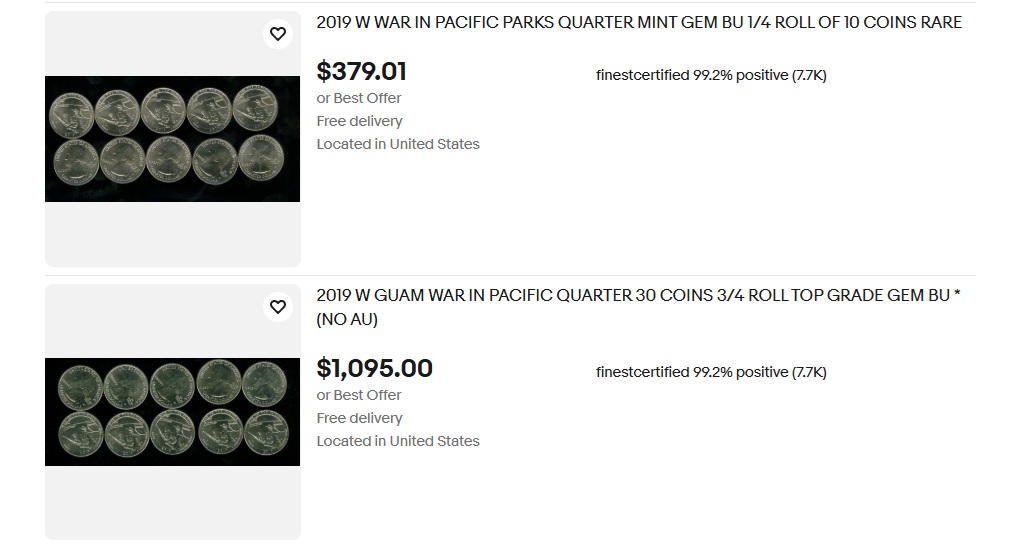The image size is (1019, 543).
Task: Click the first listing's ten coins thumbnail
Action: tap(172, 139)
